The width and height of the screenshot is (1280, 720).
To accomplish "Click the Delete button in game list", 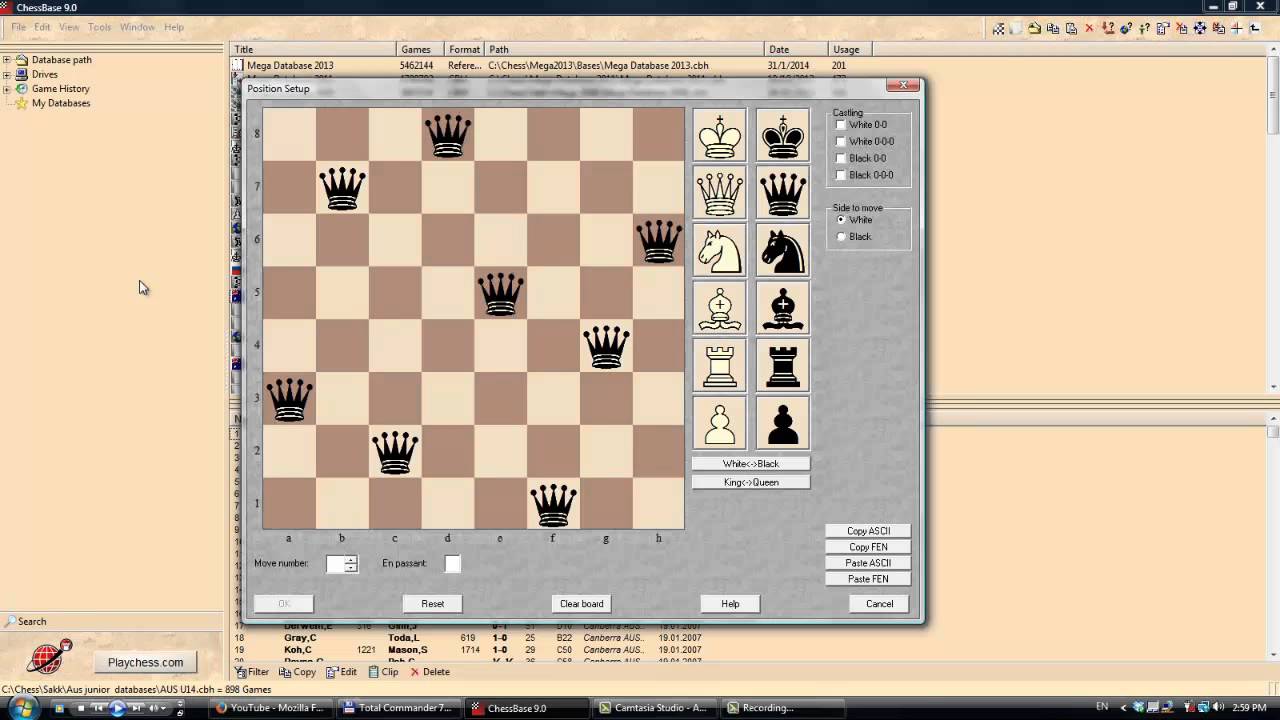I will click(x=430, y=672).
